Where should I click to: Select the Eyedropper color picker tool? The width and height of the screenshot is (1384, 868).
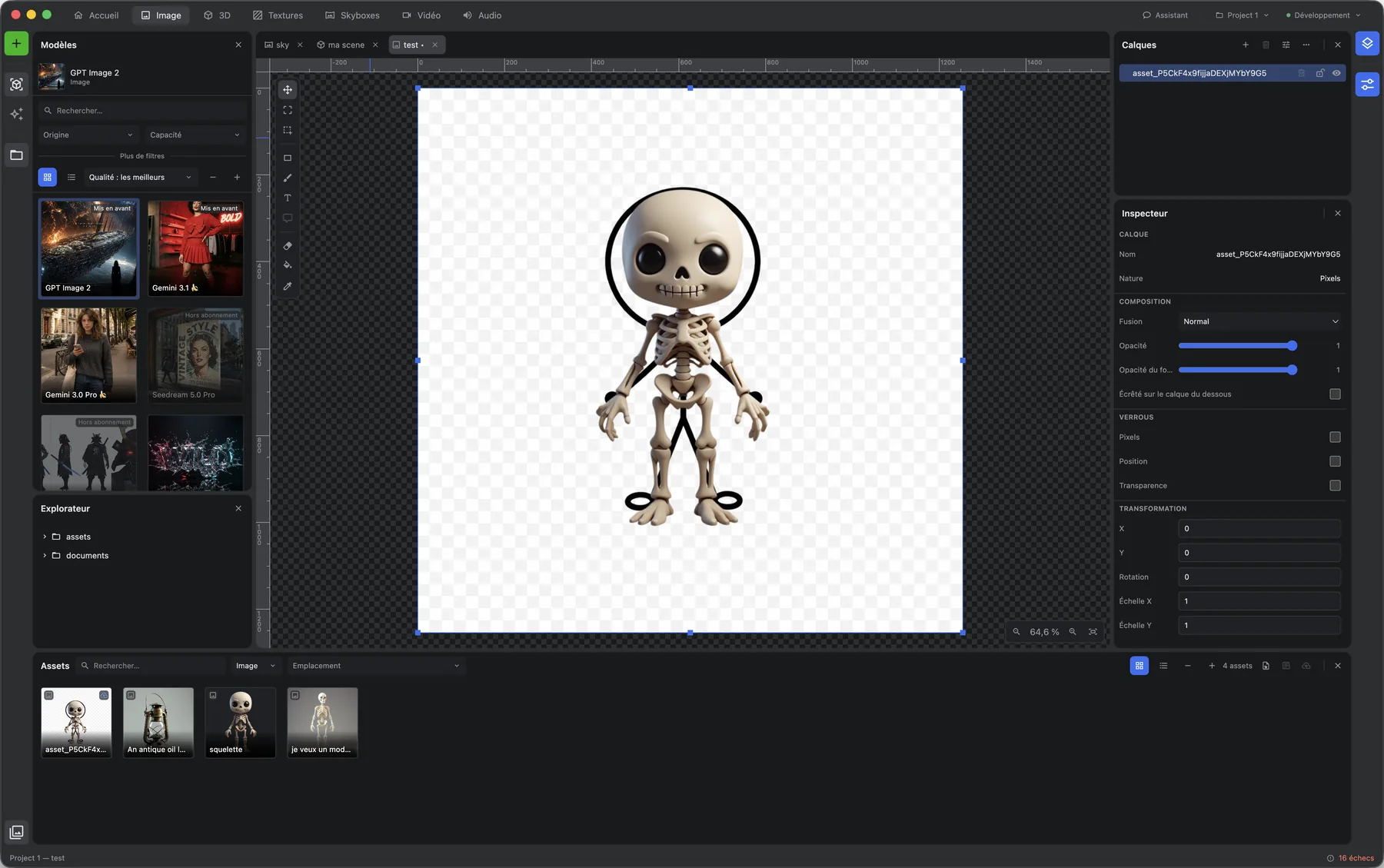pyautogui.click(x=288, y=286)
